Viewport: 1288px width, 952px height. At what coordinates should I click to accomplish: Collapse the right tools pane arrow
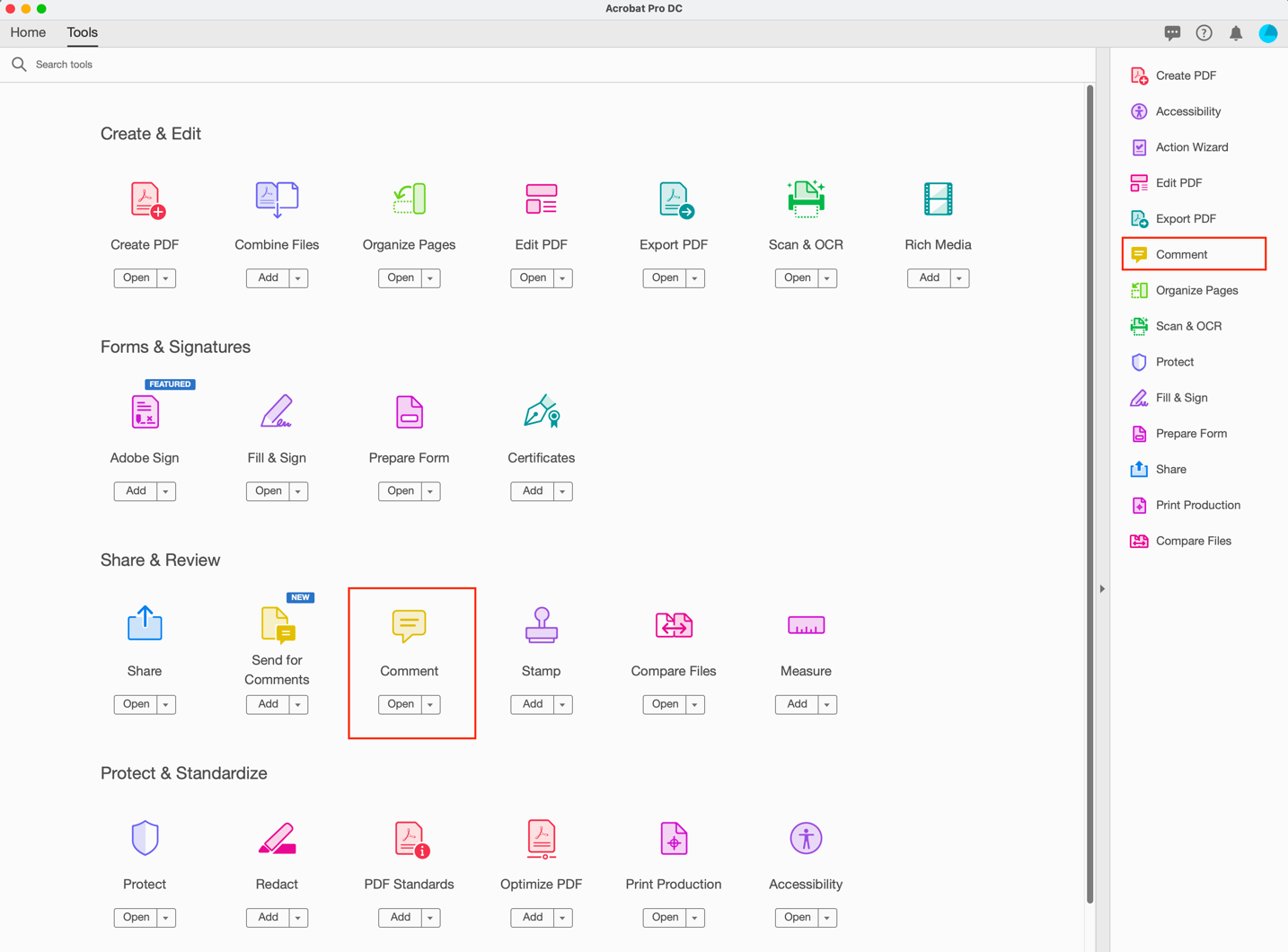[1102, 589]
